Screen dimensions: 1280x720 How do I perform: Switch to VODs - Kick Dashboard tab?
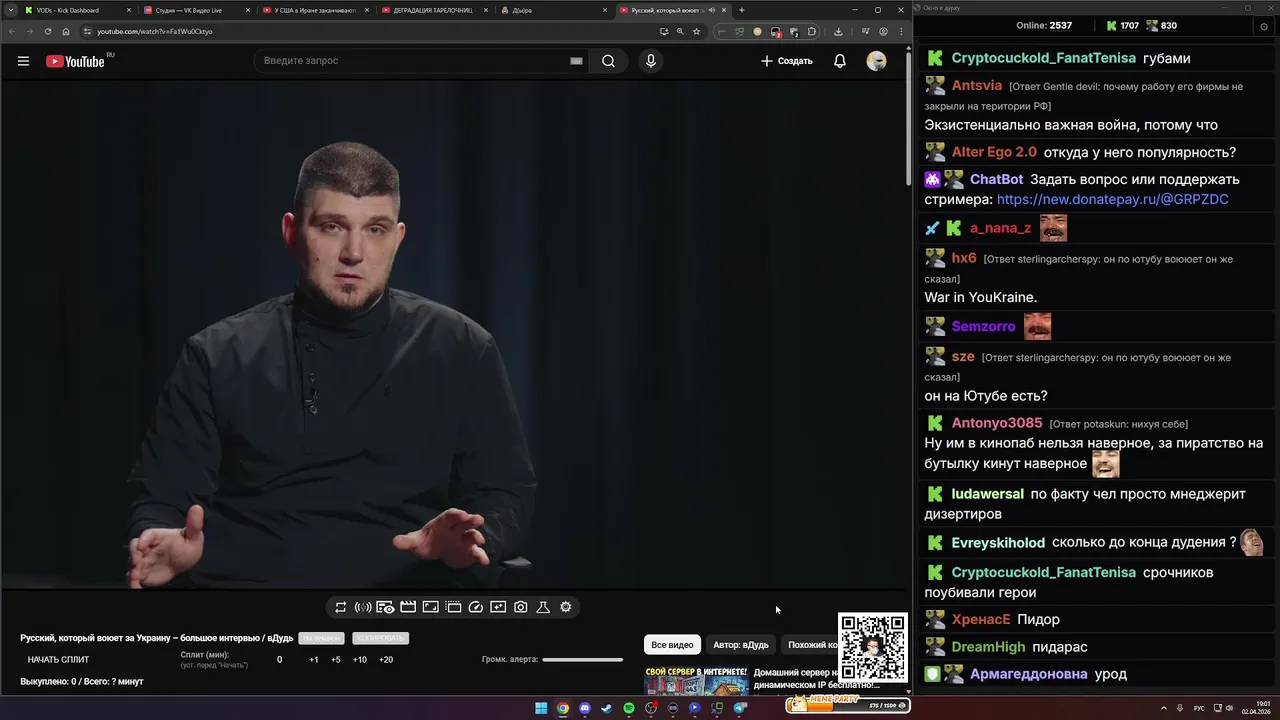79,10
